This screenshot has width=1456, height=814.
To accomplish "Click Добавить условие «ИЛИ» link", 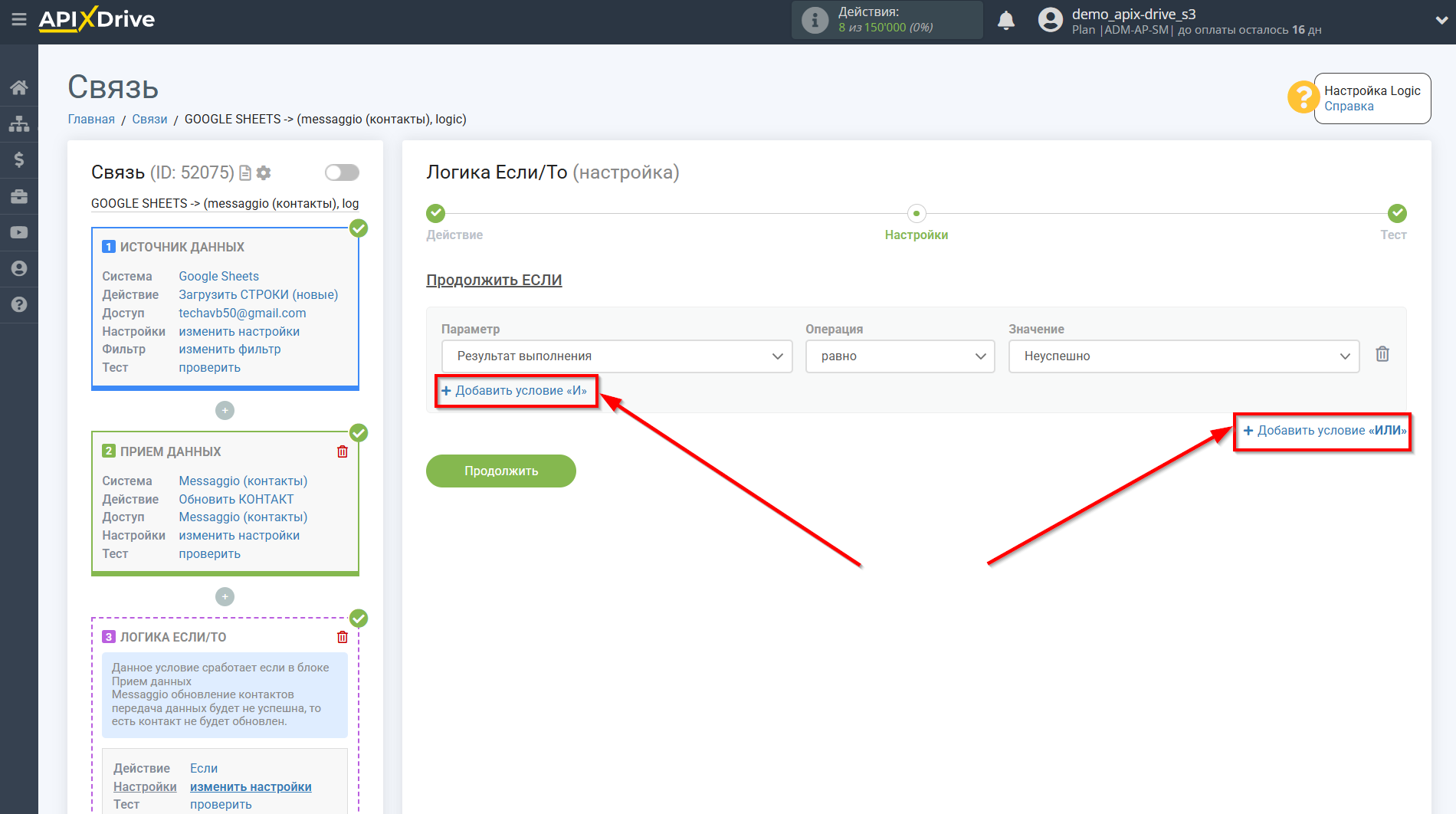I will click(x=1324, y=431).
